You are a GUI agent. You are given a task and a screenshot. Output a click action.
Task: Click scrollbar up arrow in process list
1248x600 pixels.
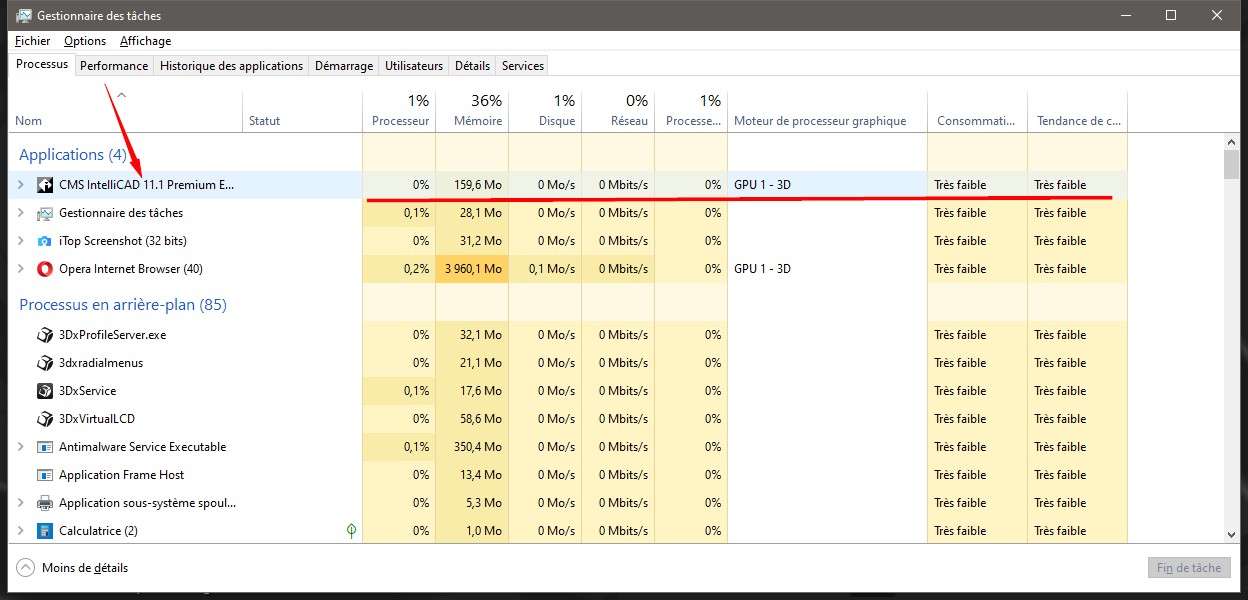pyautogui.click(x=1231, y=141)
